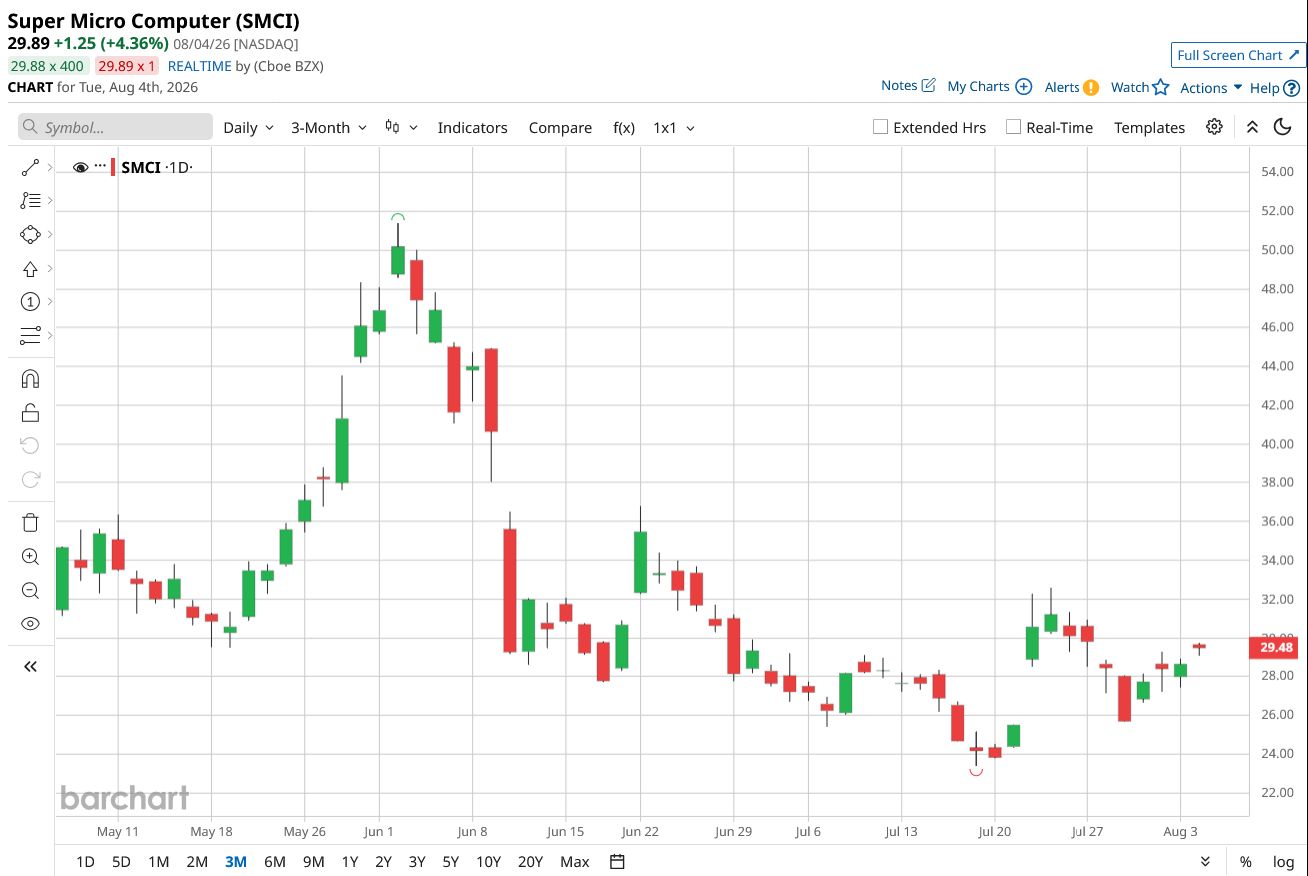
Task: Select the 1Y range tab
Action: [x=350, y=861]
